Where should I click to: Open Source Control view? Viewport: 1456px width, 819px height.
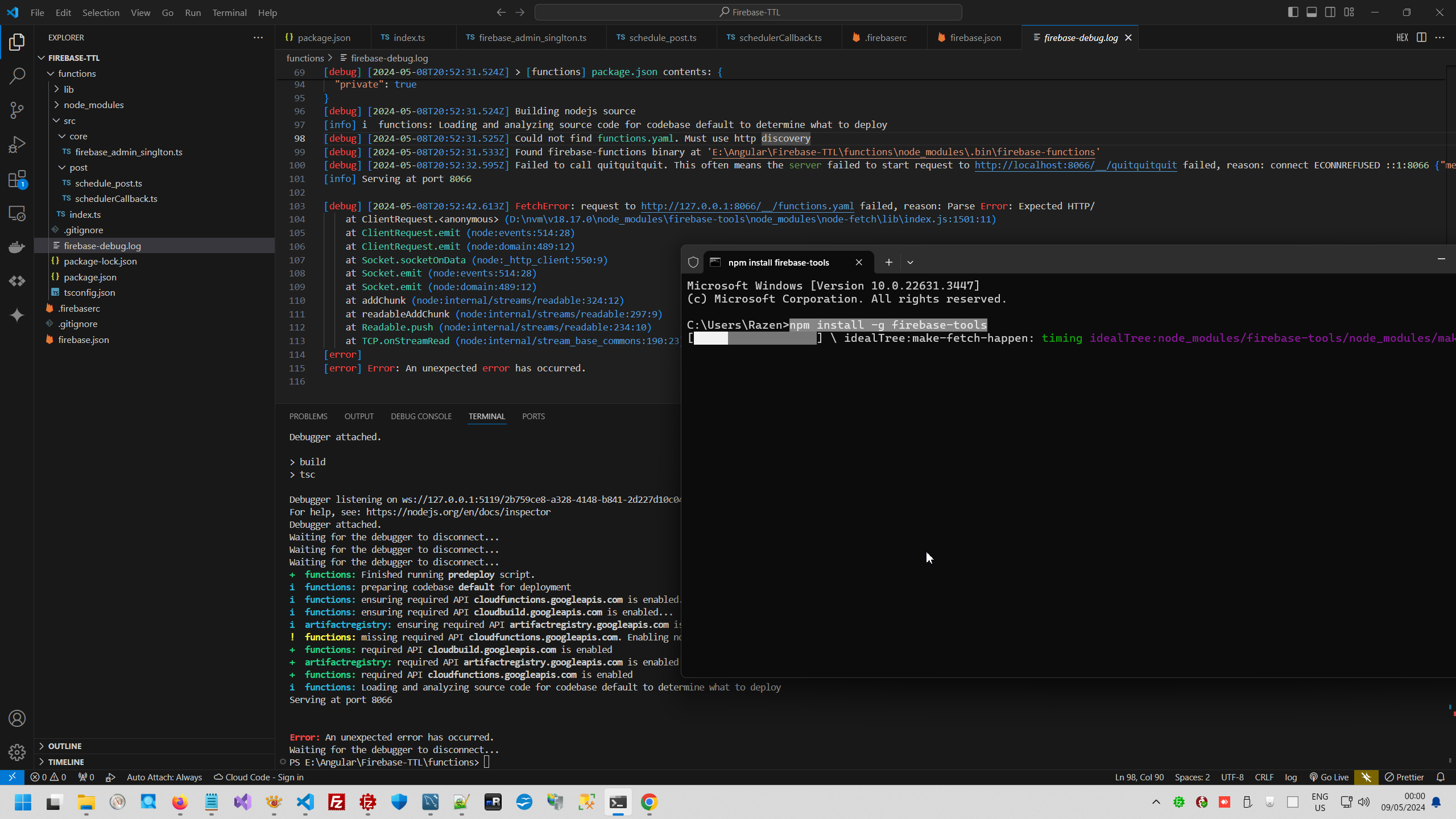(17, 110)
